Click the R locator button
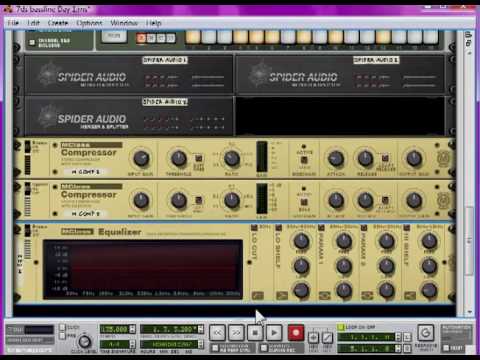The width and height of the screenshot is (480, 360). click(407, 349)
